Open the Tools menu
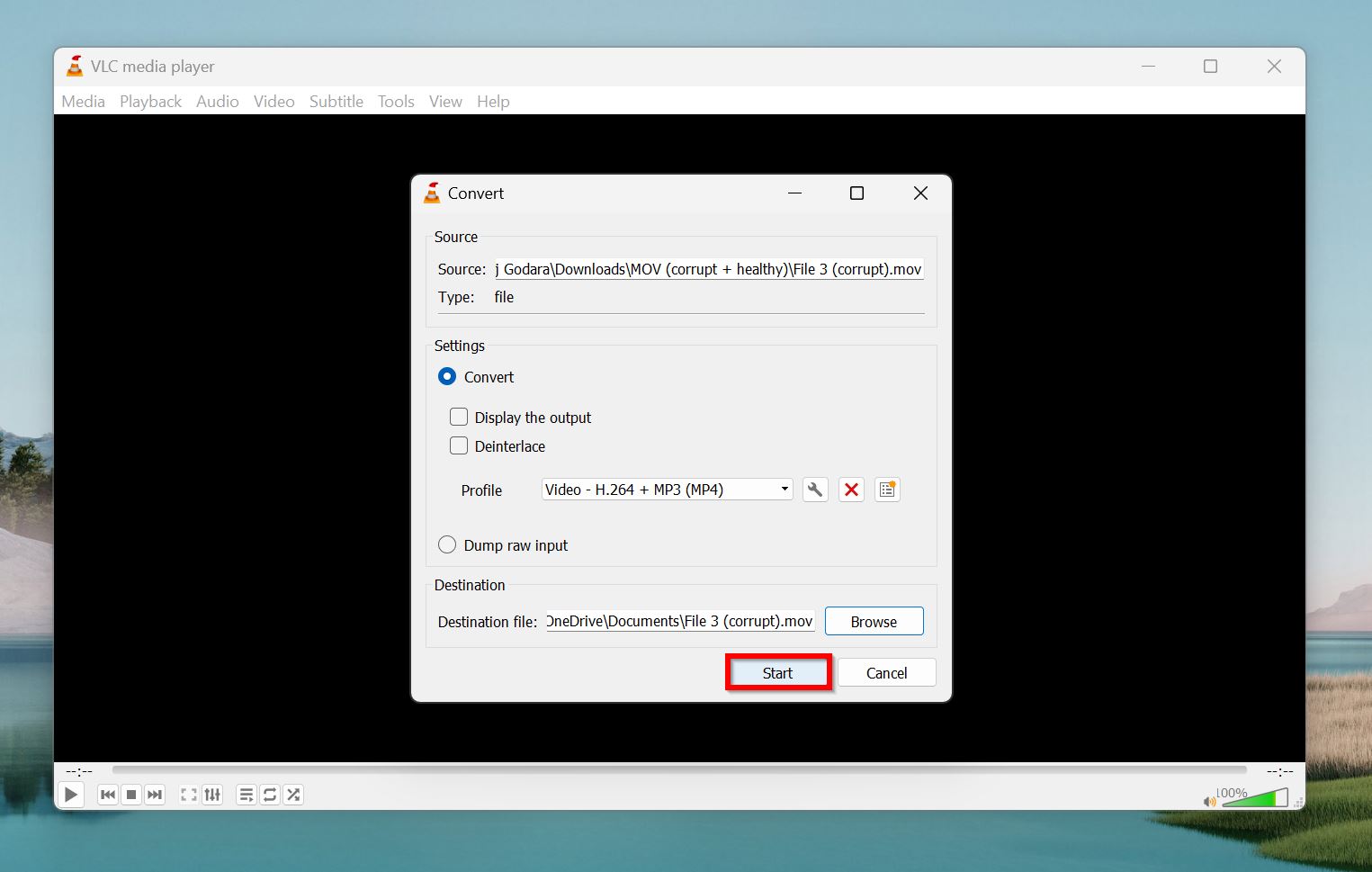Viewport: 1372px width, 872px height. click(396, 102)
